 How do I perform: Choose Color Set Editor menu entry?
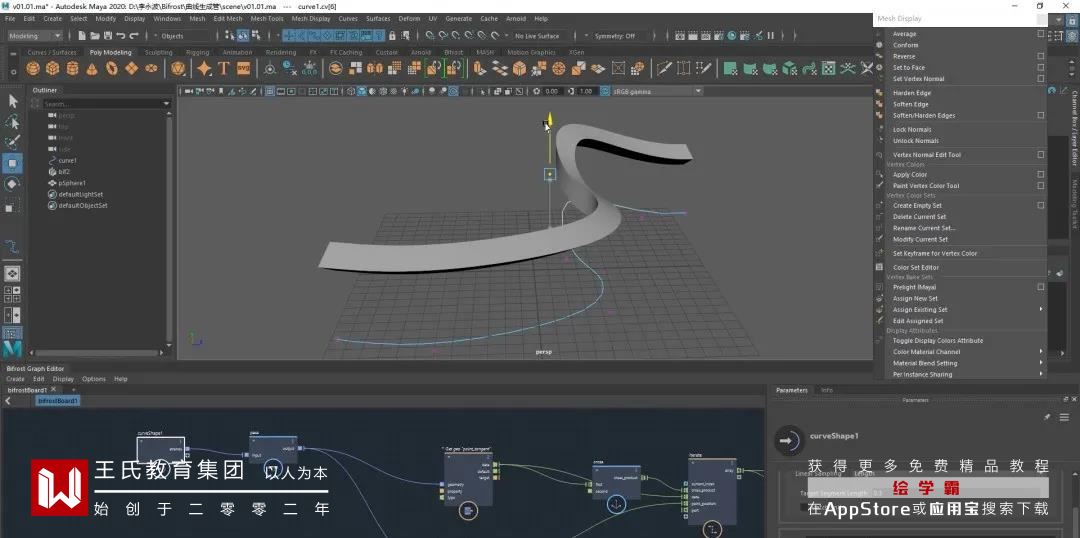915,267
